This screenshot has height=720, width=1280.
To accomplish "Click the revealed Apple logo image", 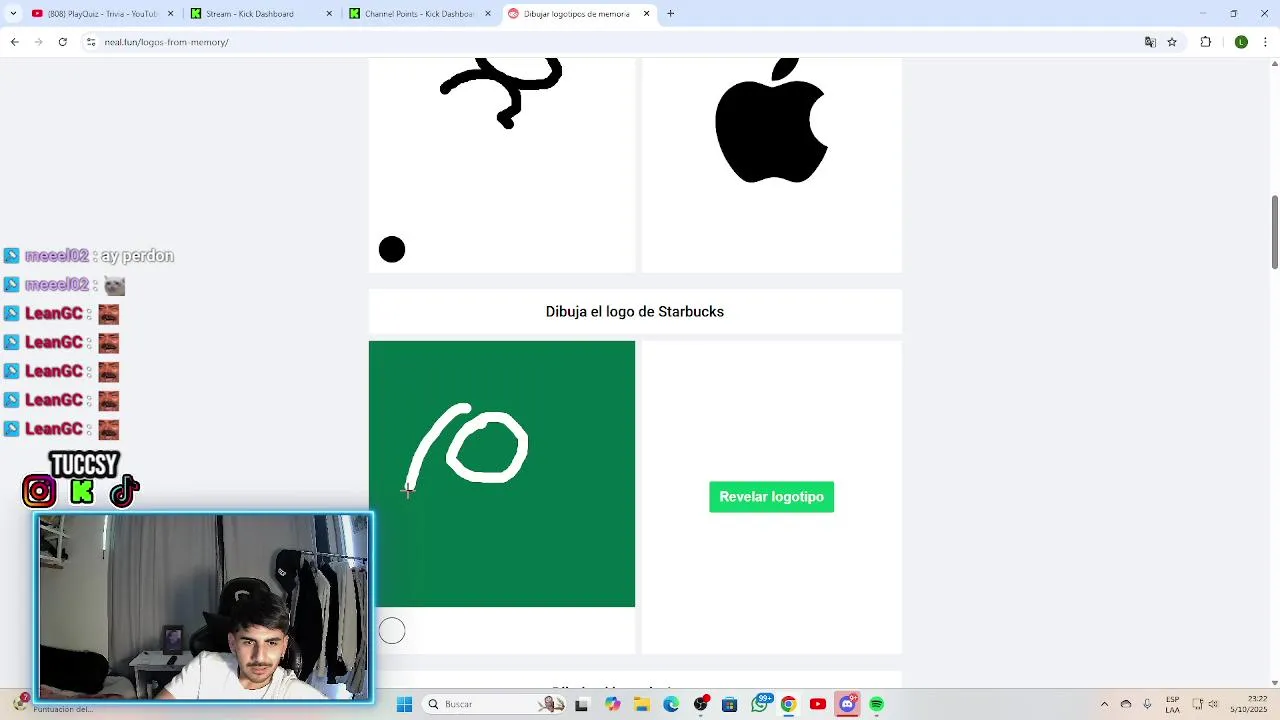I will [771, 120].
